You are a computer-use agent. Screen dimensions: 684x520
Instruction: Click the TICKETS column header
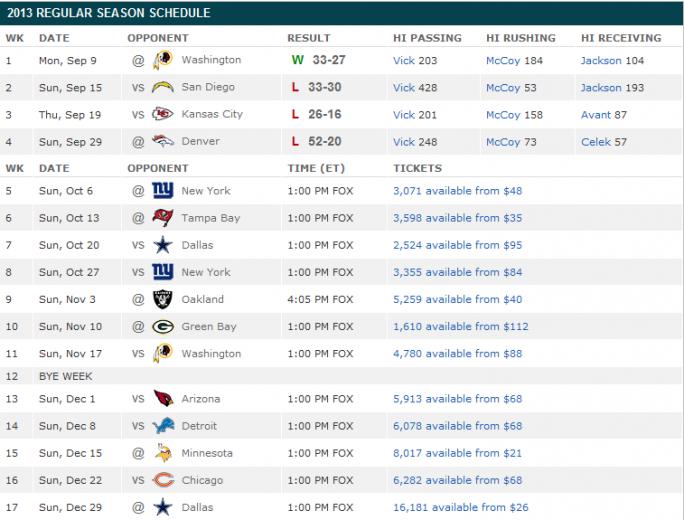pos(417,168)
